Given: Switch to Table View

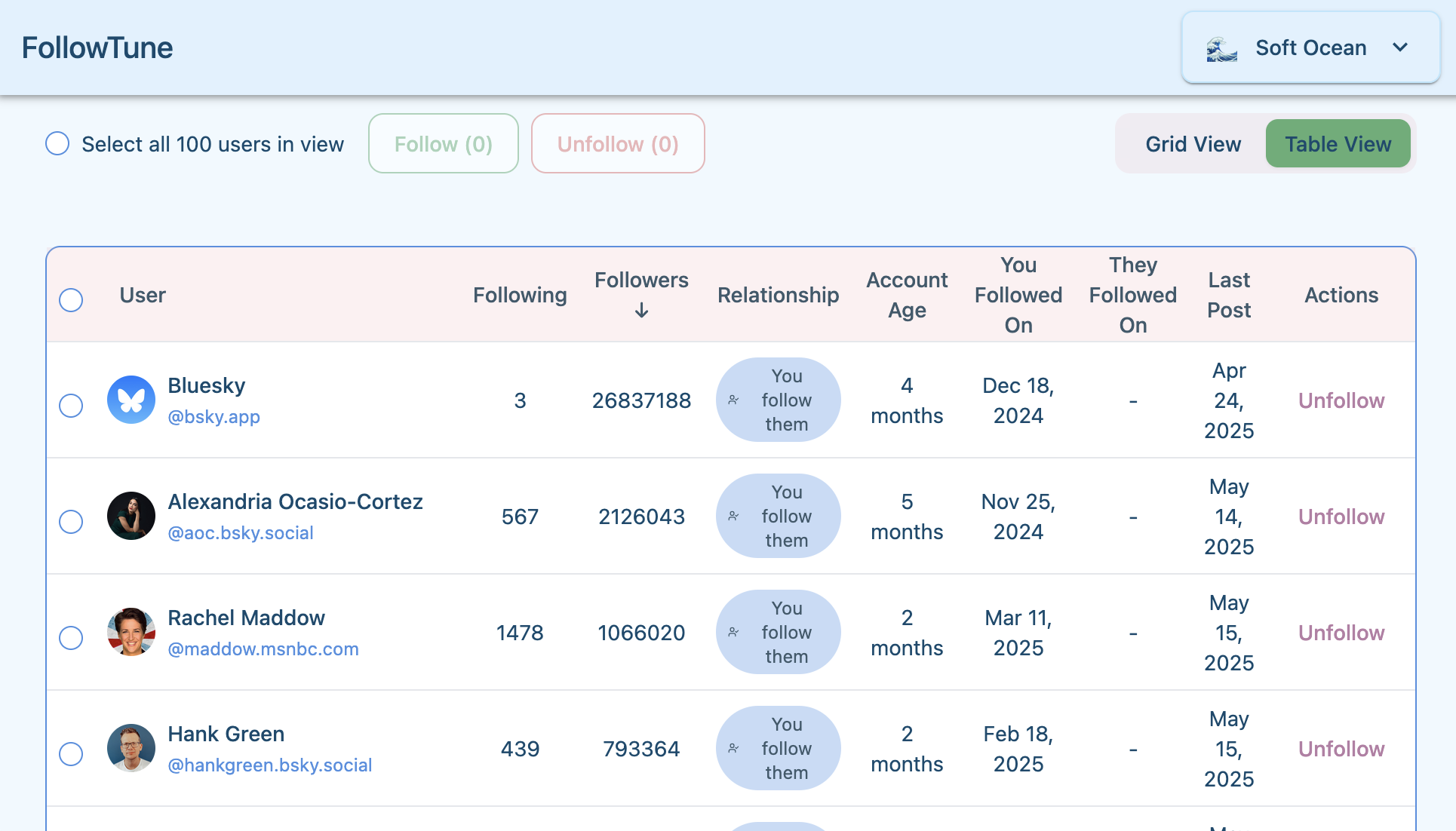Looking at the screenshot, I should point(1338,143).
